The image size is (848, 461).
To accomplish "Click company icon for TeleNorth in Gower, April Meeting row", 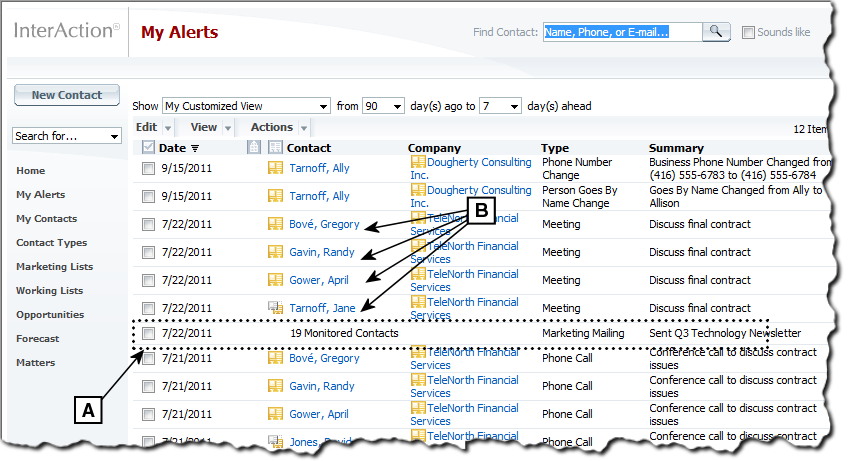I will 418,273.
